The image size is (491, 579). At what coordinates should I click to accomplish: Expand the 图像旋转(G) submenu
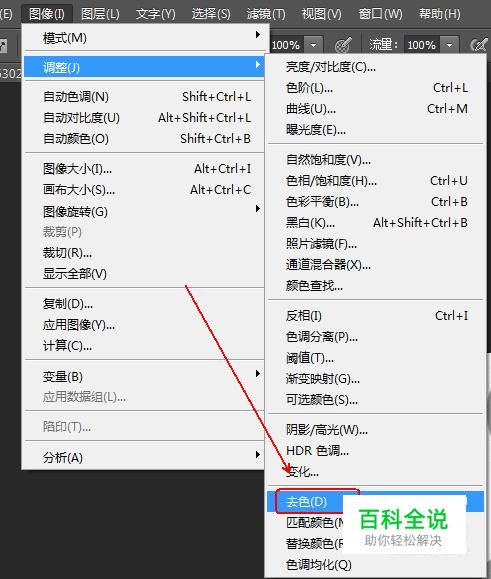point(144,211)
